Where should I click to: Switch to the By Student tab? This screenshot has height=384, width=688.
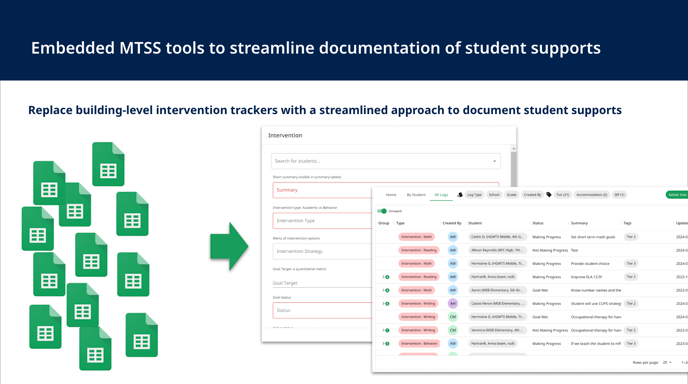[x=416, y=195]
